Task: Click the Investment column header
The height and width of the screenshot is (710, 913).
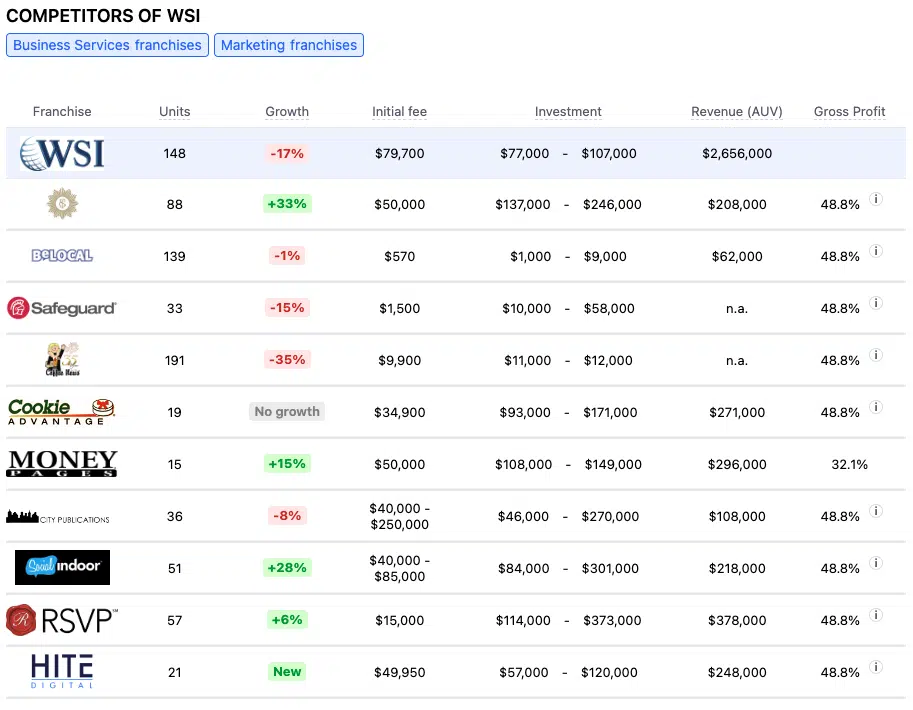Action: click(x=568, y=111)
